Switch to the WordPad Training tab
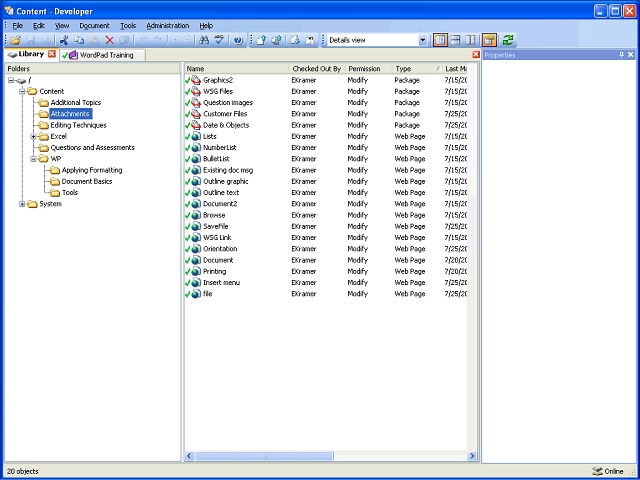Screen dimensions: 640x480 click(102, 55)
